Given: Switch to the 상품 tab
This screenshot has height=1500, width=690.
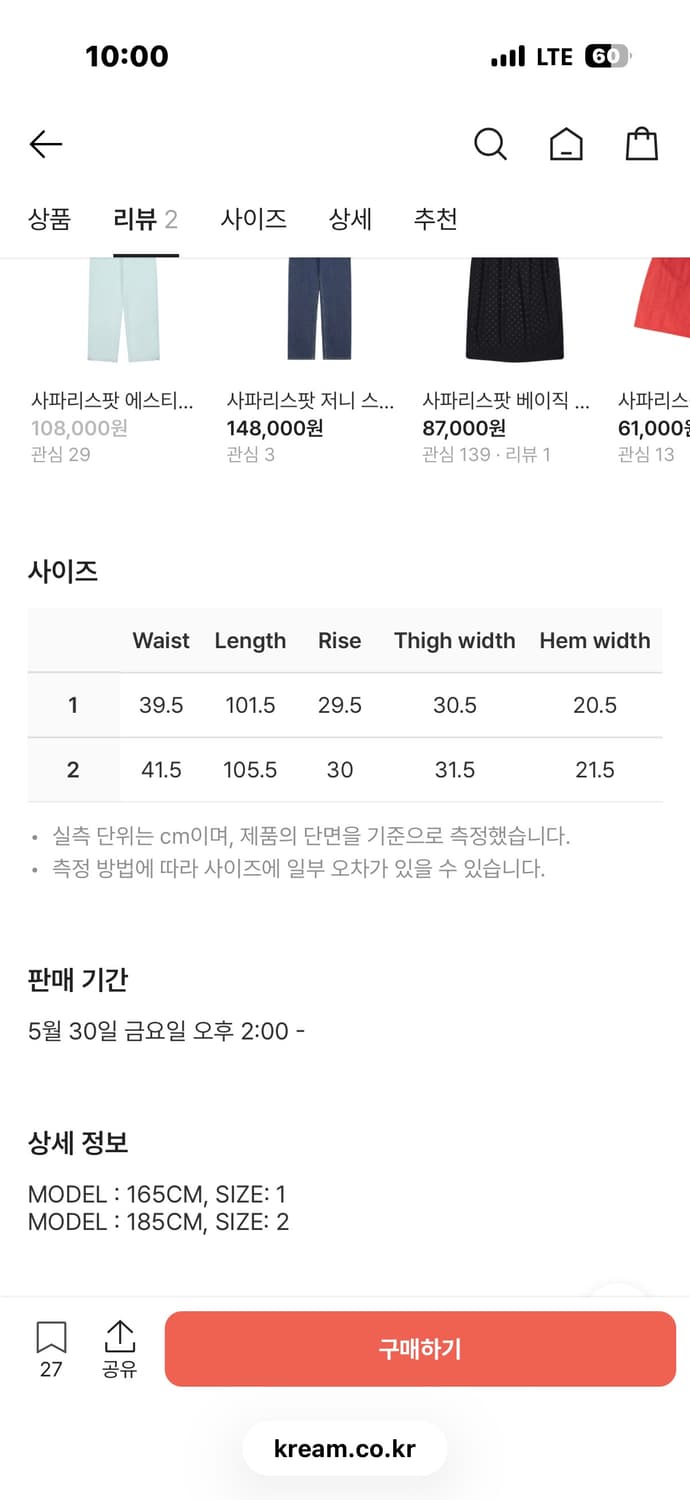Looking at the screenshot, I should (49, 219).
